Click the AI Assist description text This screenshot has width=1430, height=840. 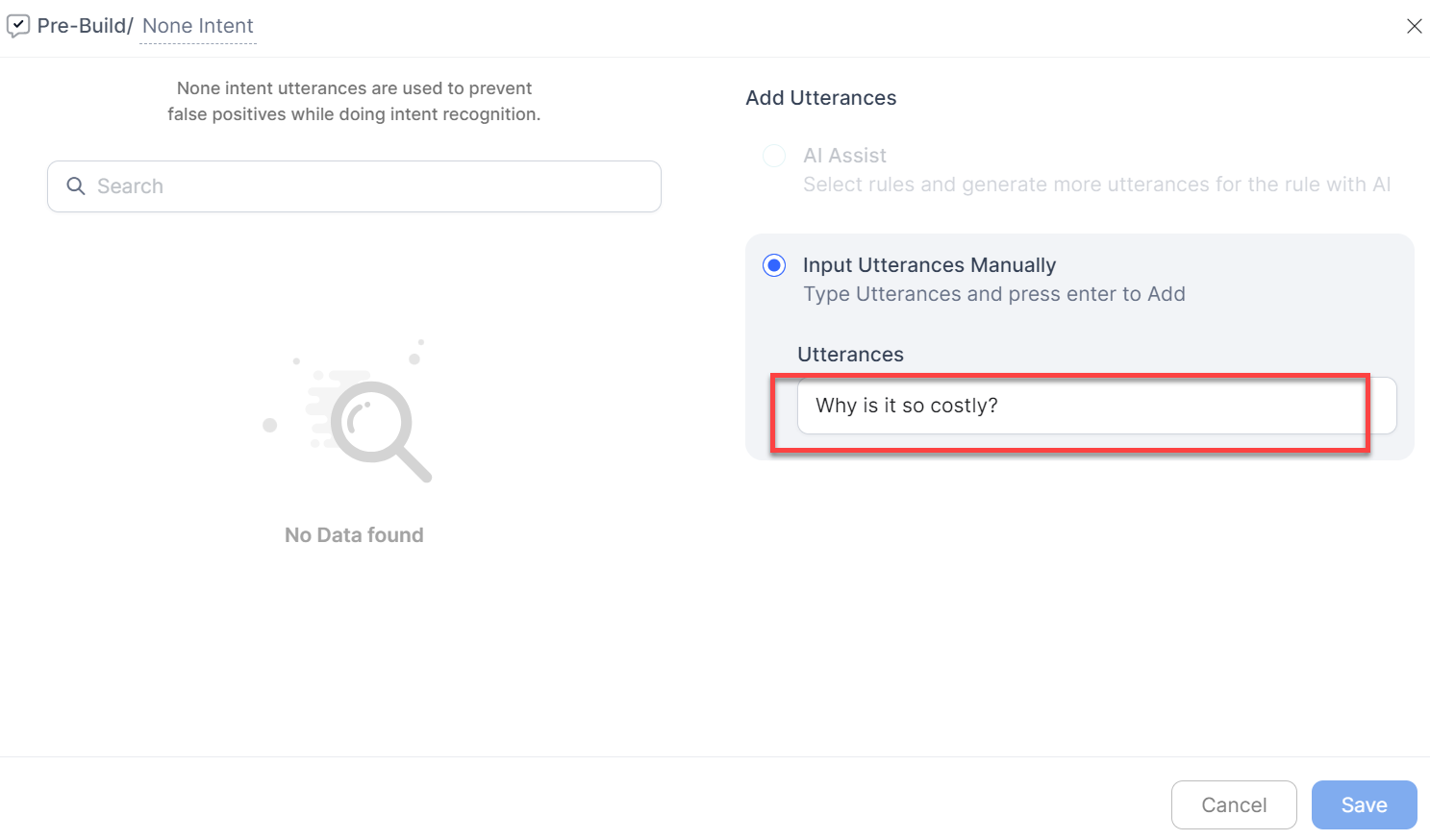(x=1096, y=185)
